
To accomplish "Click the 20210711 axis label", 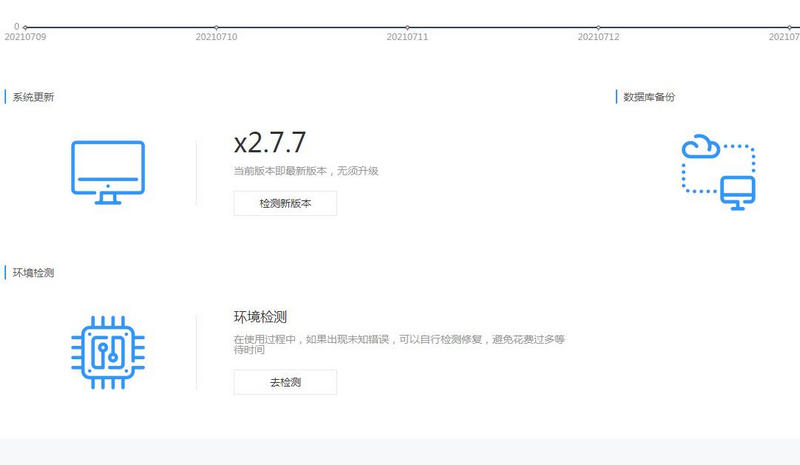I will [407, 37].
